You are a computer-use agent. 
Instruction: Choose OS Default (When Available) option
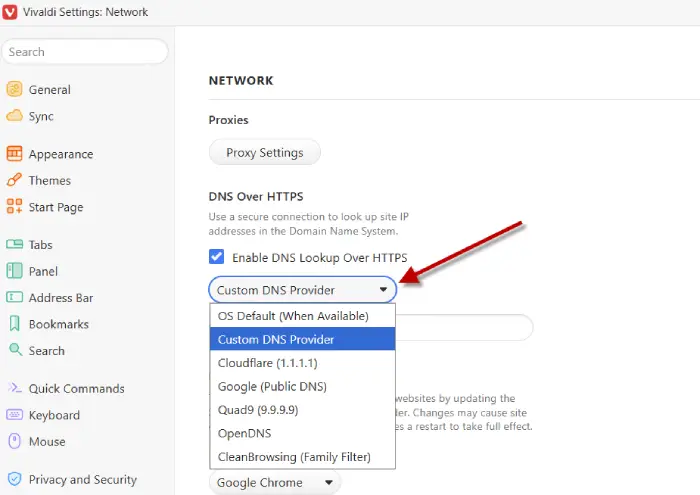[303, 316]
